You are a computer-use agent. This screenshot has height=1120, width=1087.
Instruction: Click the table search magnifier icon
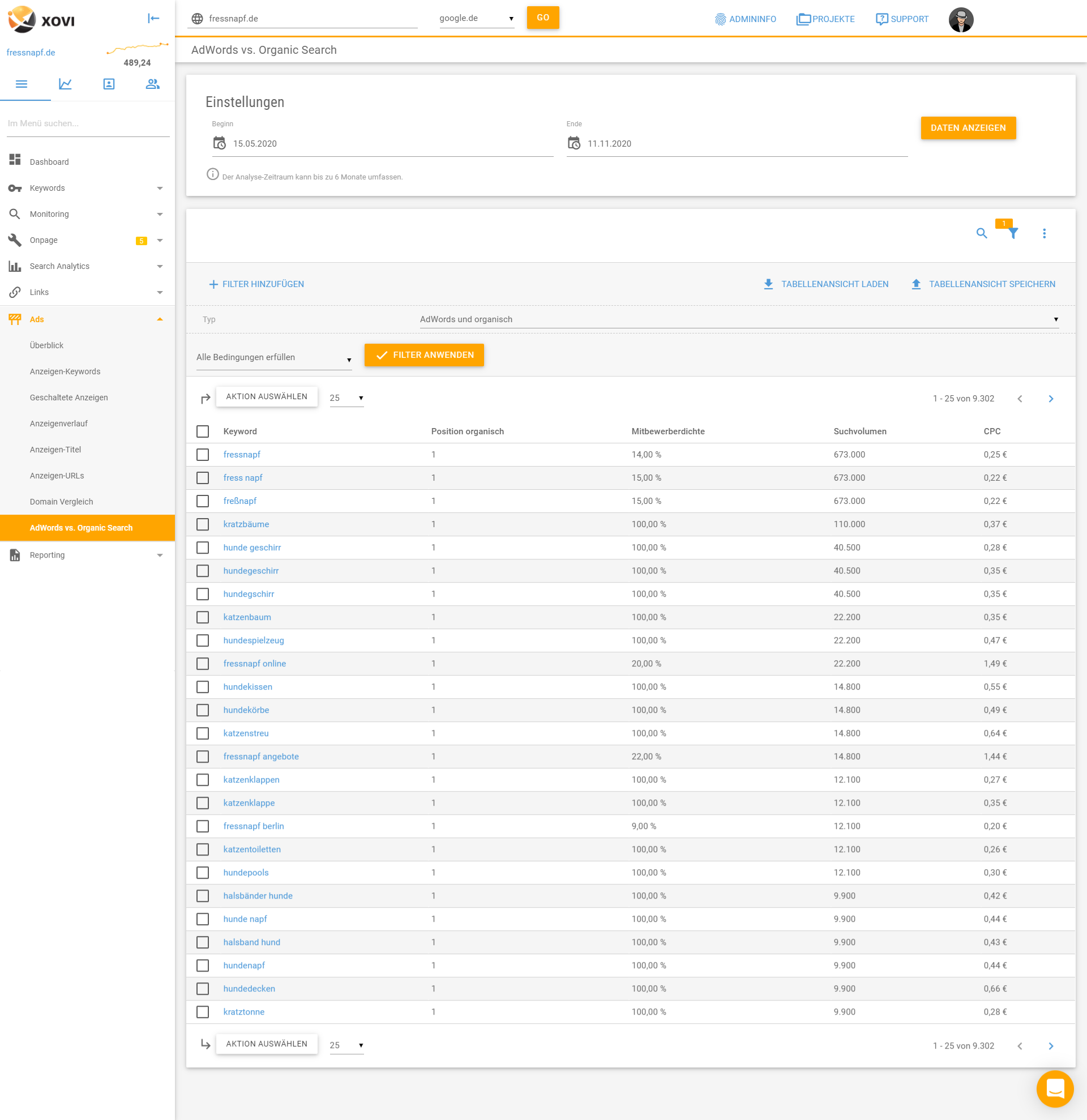coord(981,233)
